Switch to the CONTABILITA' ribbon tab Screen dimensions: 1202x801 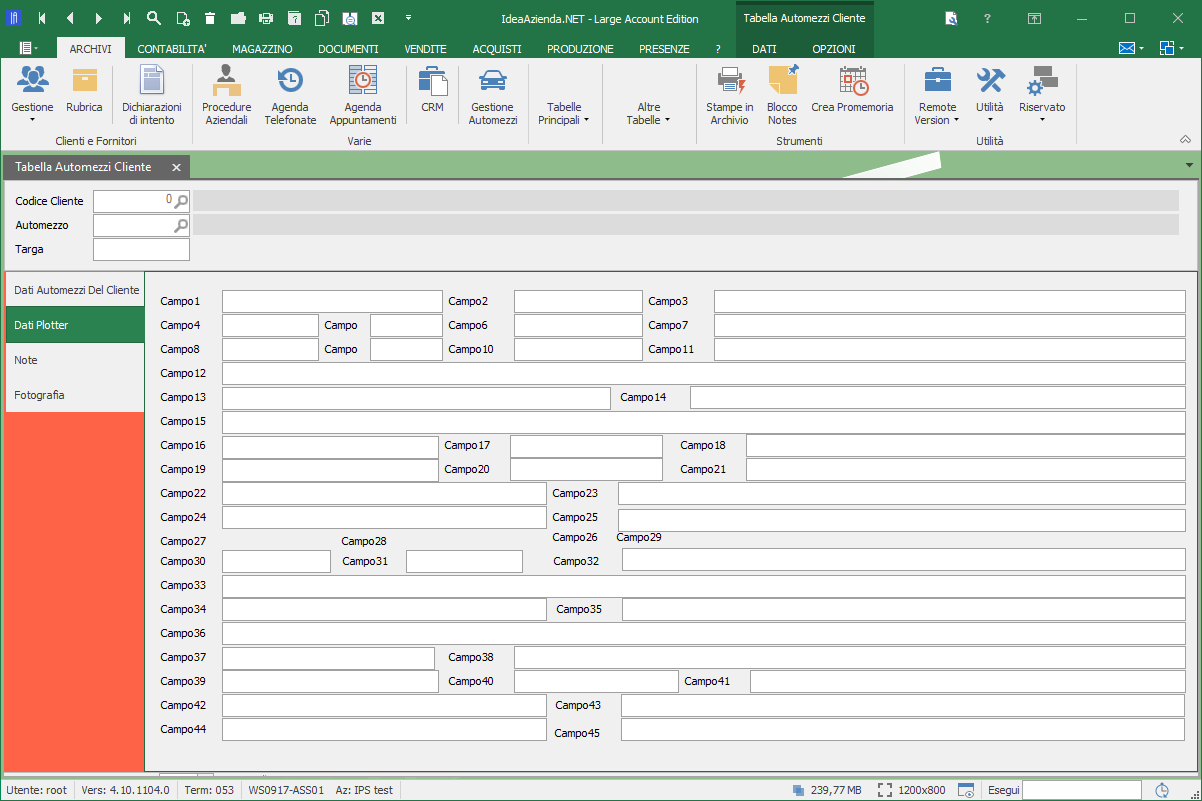click(172, 48)
